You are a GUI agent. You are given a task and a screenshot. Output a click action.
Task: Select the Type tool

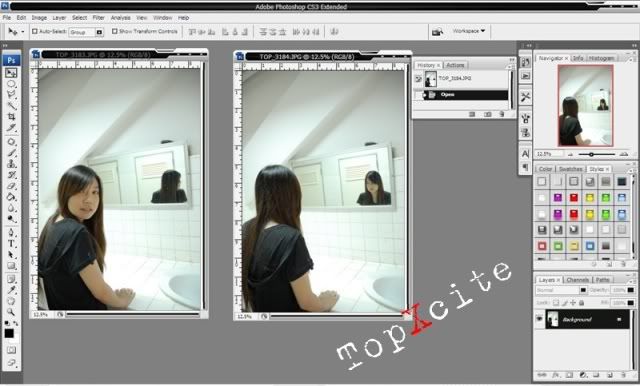[x=11, y=244]
